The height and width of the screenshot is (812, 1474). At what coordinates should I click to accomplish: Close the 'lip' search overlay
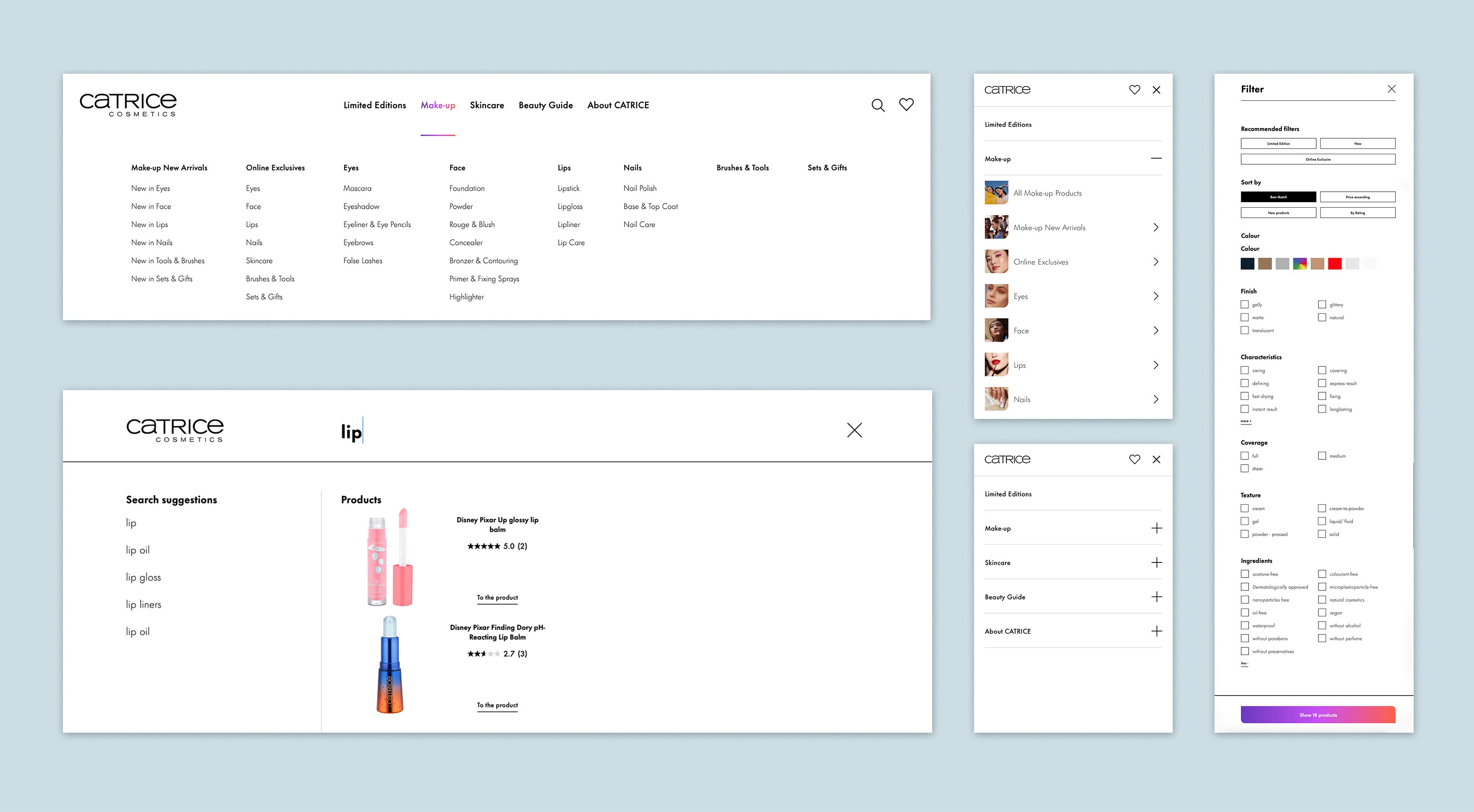tap(854, 430)
